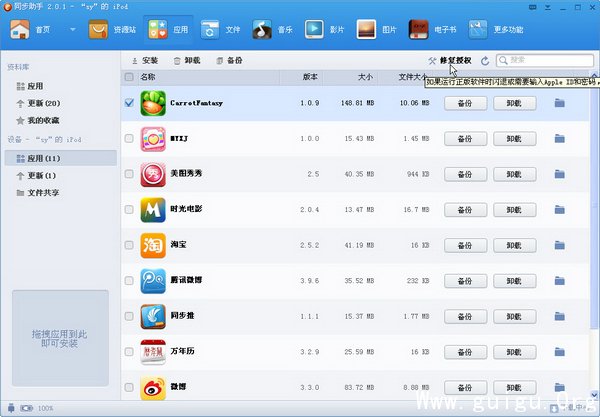Click 修复授权 repair authorization

point(450,60)
